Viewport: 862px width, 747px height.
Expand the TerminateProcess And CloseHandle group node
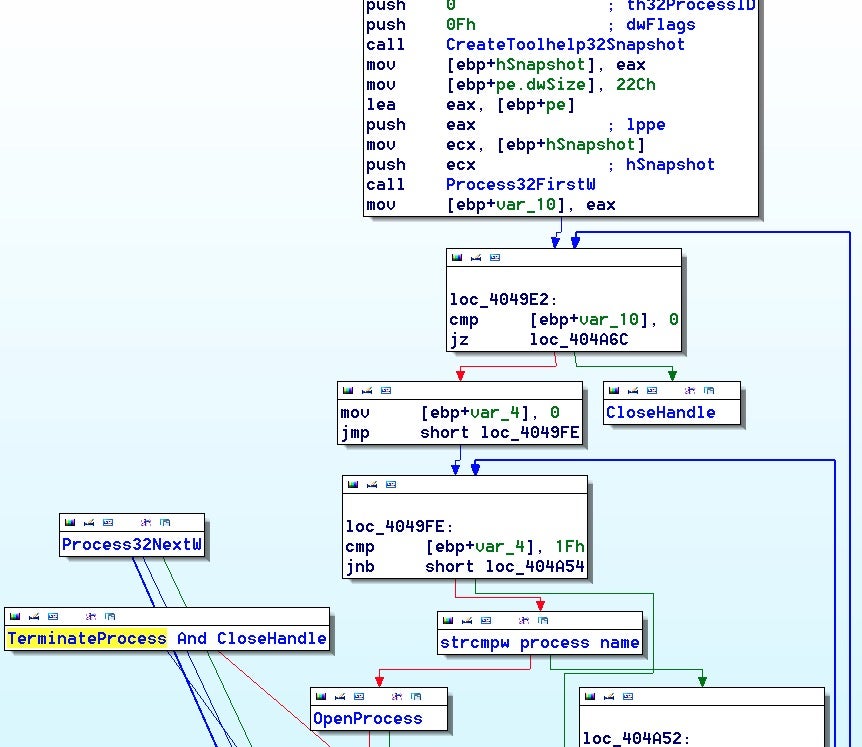click(x=166, y=638)
